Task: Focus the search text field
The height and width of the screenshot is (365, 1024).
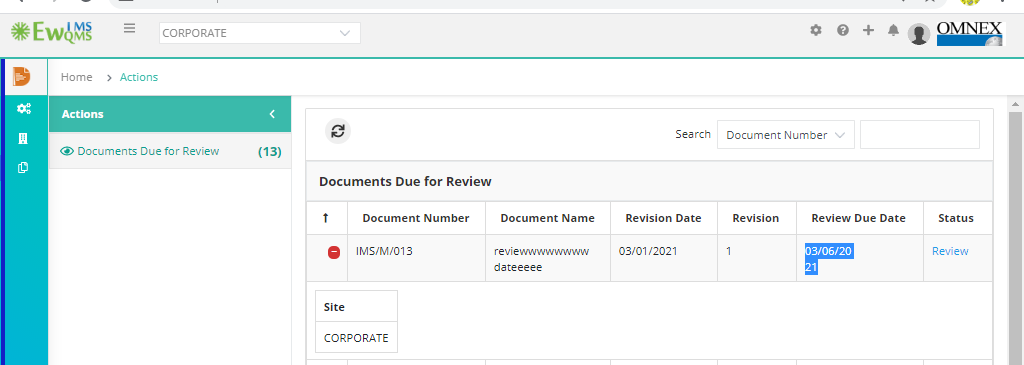Action: click(x=920, y=135)
